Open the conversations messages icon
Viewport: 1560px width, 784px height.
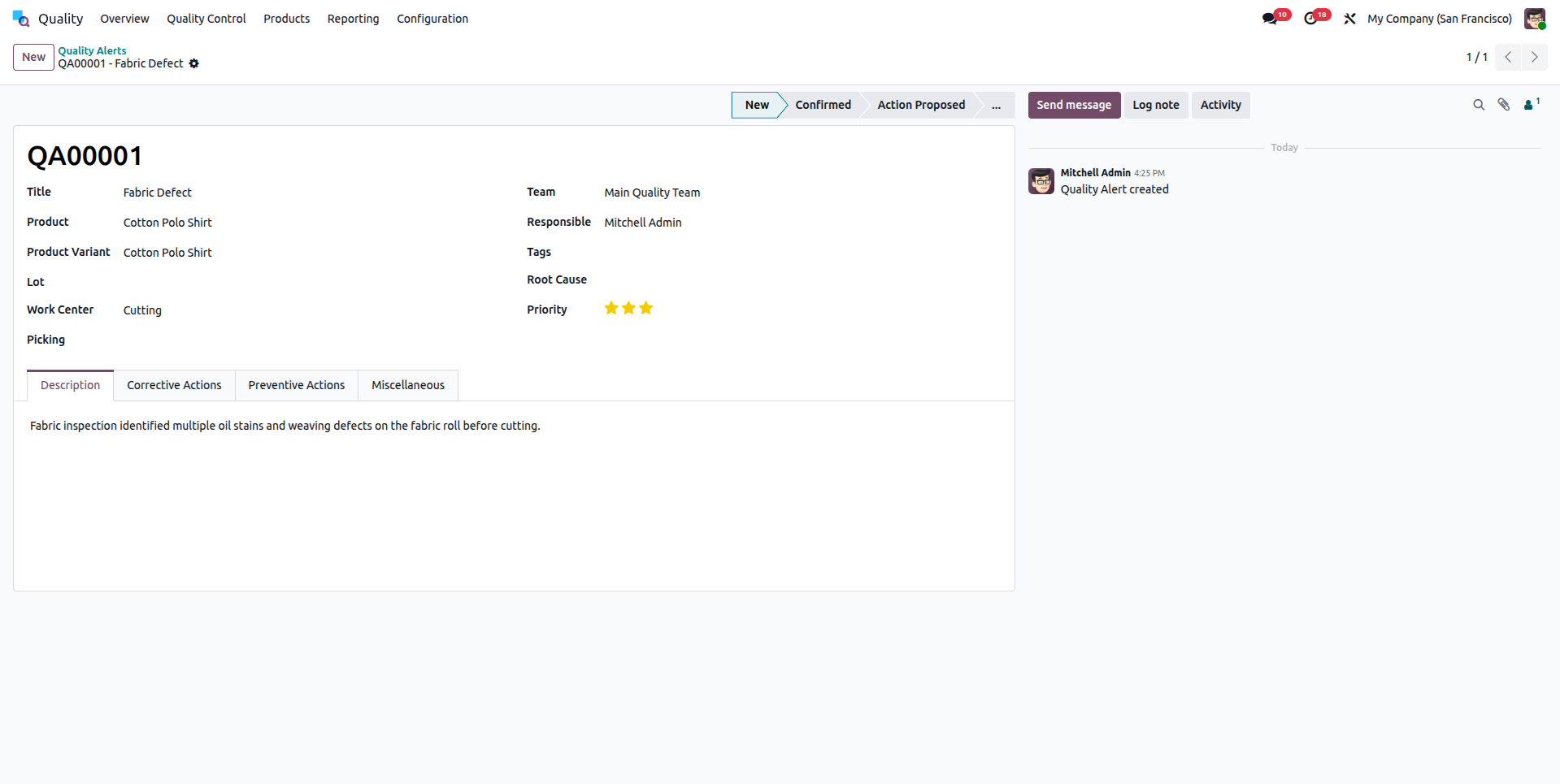click(x=1270, y=19)
